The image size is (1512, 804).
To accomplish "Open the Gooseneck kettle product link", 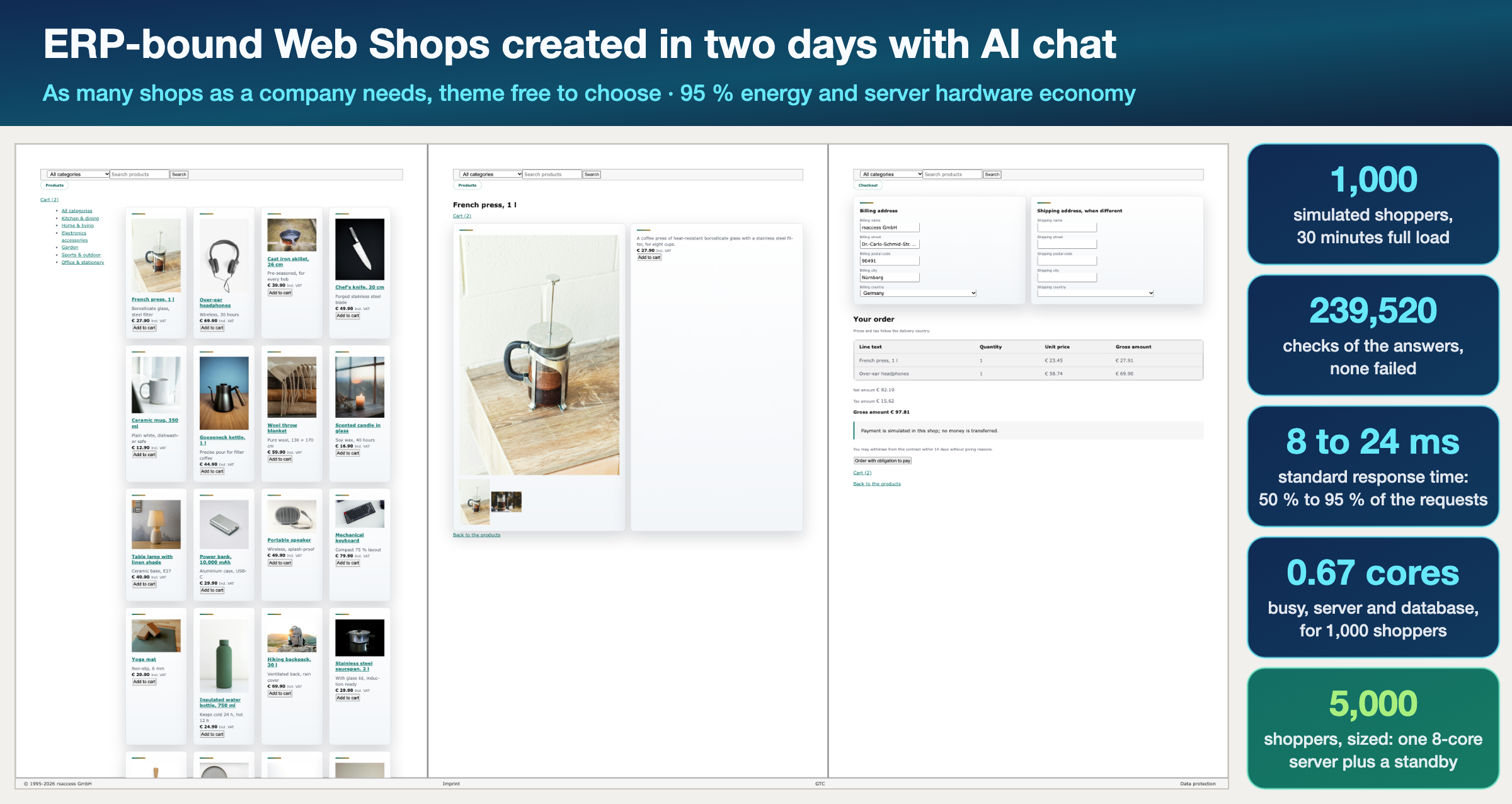I will tap(222, 440).
